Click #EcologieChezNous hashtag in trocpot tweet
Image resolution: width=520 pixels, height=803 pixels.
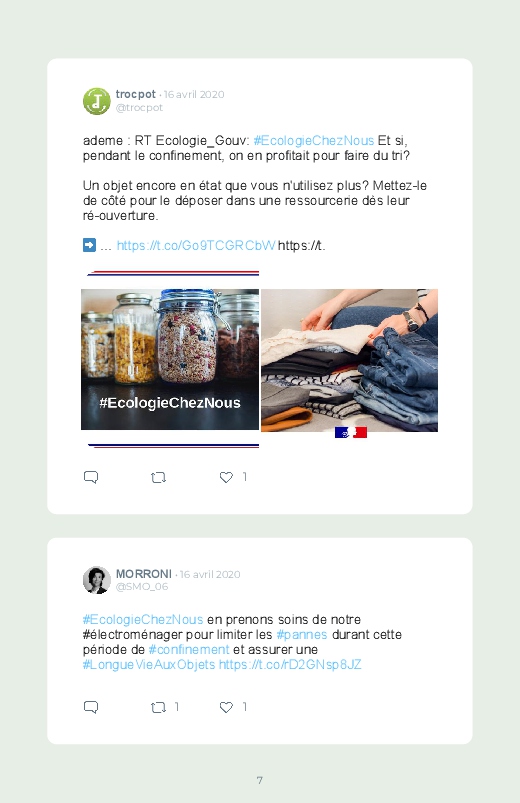point(314,141)
